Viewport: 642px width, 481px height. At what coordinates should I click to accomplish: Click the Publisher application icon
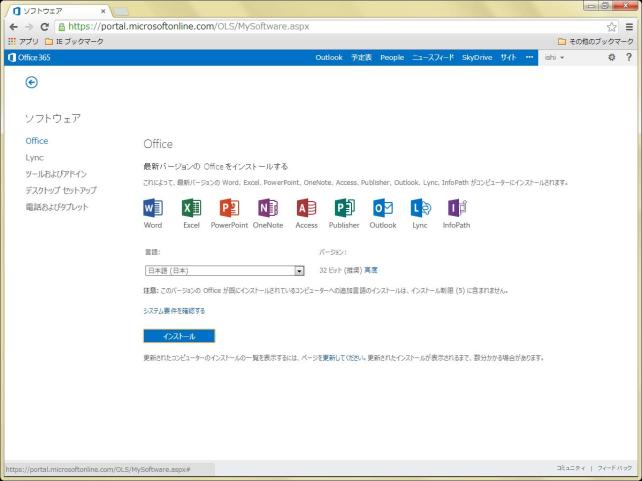pos(344,208)
